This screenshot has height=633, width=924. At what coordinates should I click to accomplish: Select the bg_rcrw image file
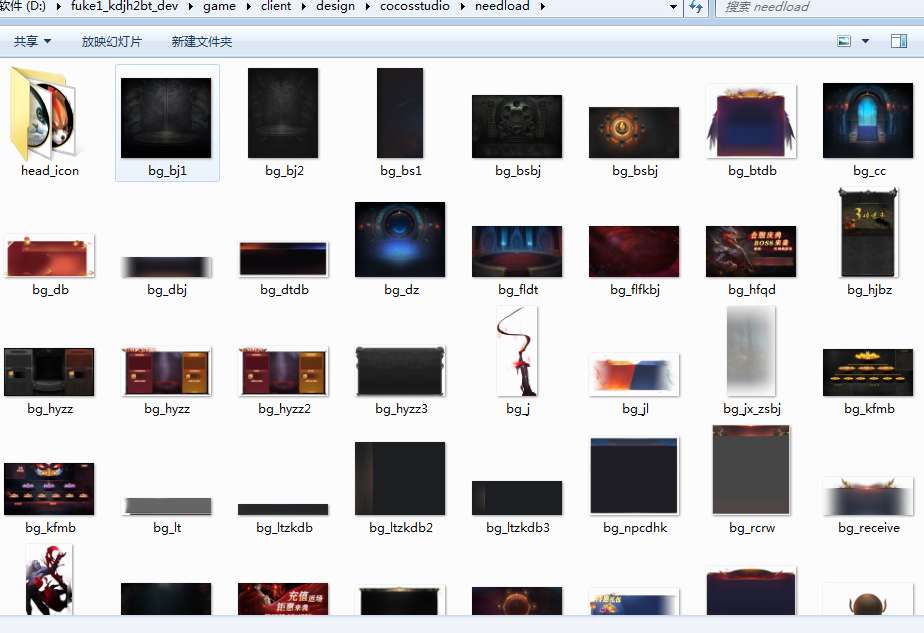(751, 471)
